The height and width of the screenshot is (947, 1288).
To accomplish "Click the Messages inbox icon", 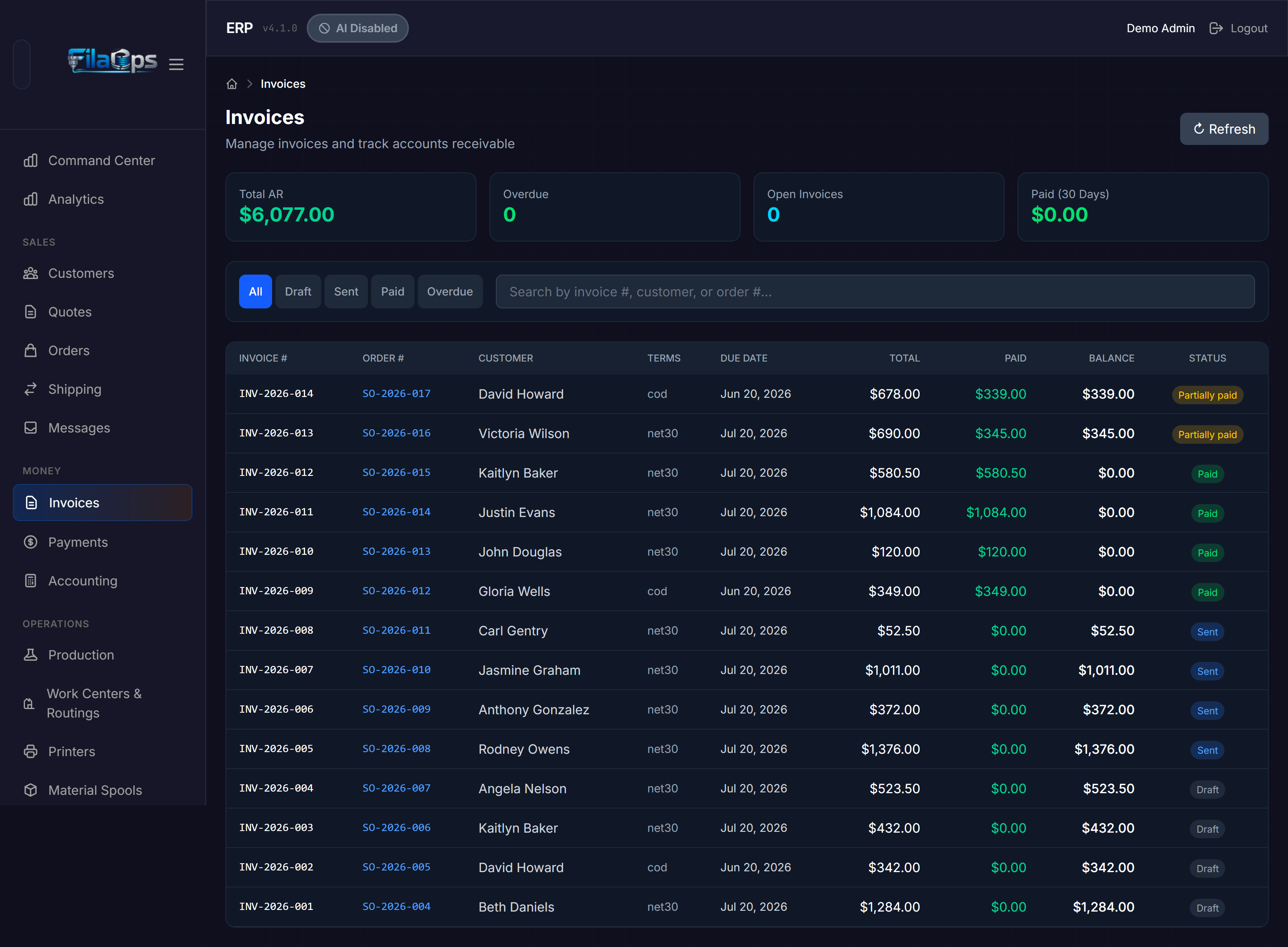I will coord(30,428).
